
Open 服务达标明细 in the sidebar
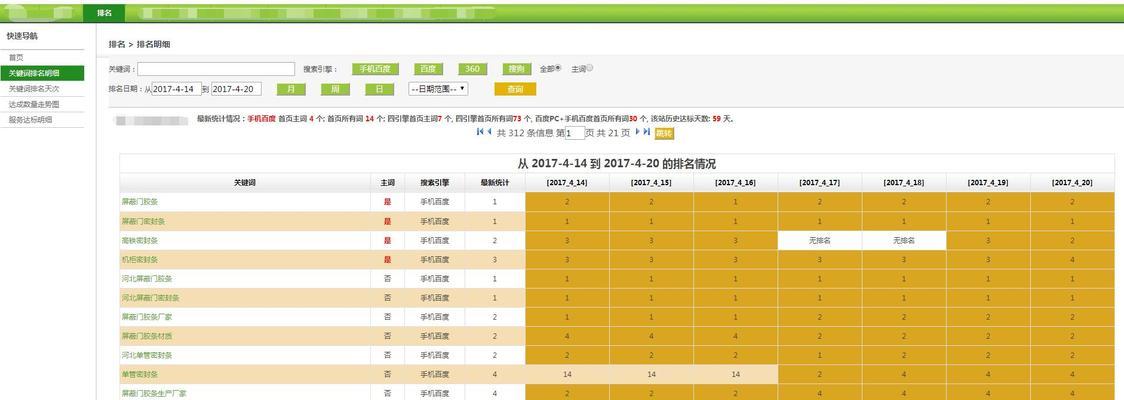(x=31, y=119)
